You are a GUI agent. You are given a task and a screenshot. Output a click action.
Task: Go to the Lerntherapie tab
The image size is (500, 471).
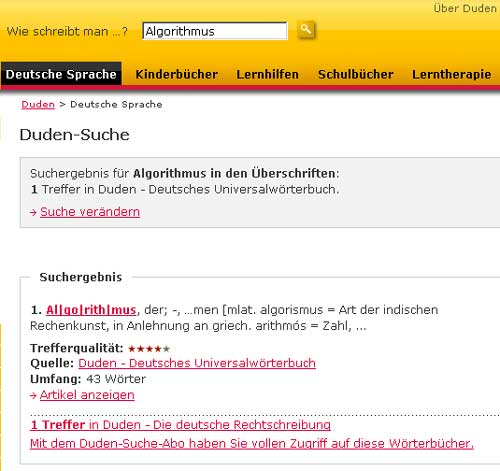tap(452, 74)
